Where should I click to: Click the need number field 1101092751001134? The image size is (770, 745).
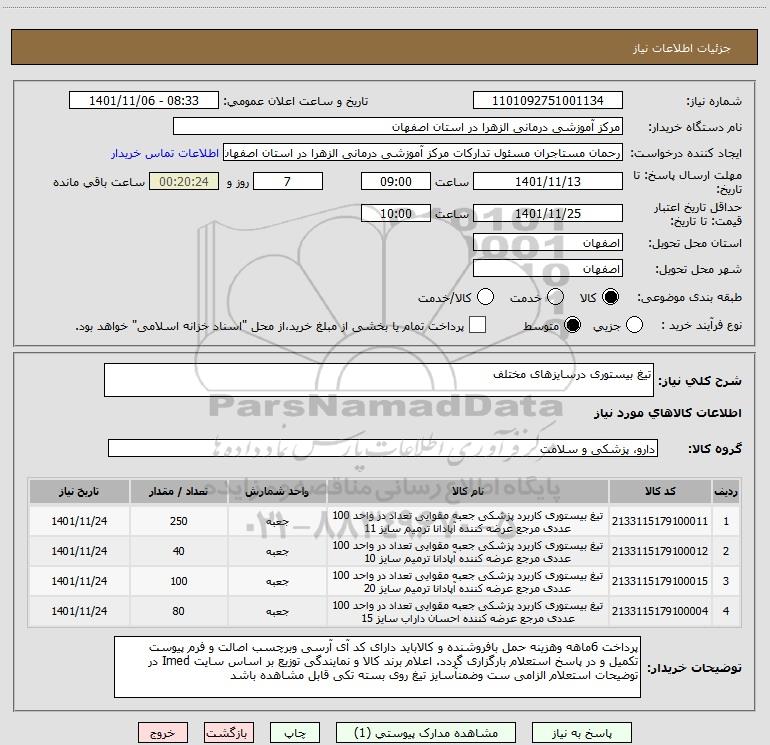tap(548, 101)
